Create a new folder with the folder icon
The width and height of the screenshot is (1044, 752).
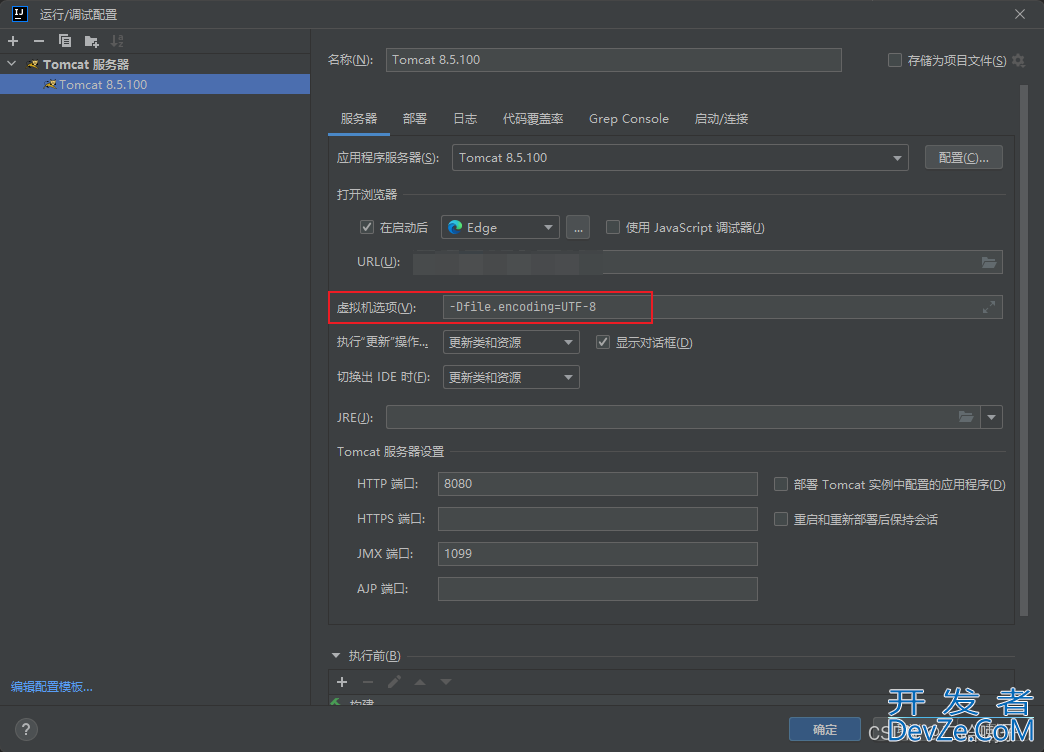[92, 41]
